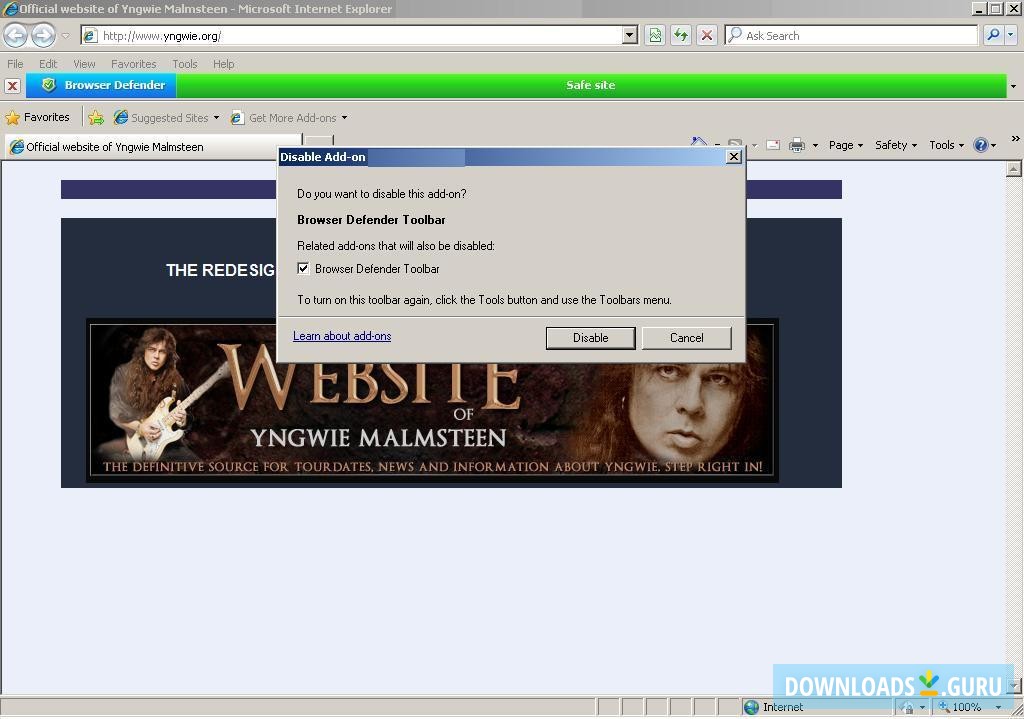Click the Learn about add-ons link
The width and height of the screenshot is (1024, 719).
click(342, 336)
